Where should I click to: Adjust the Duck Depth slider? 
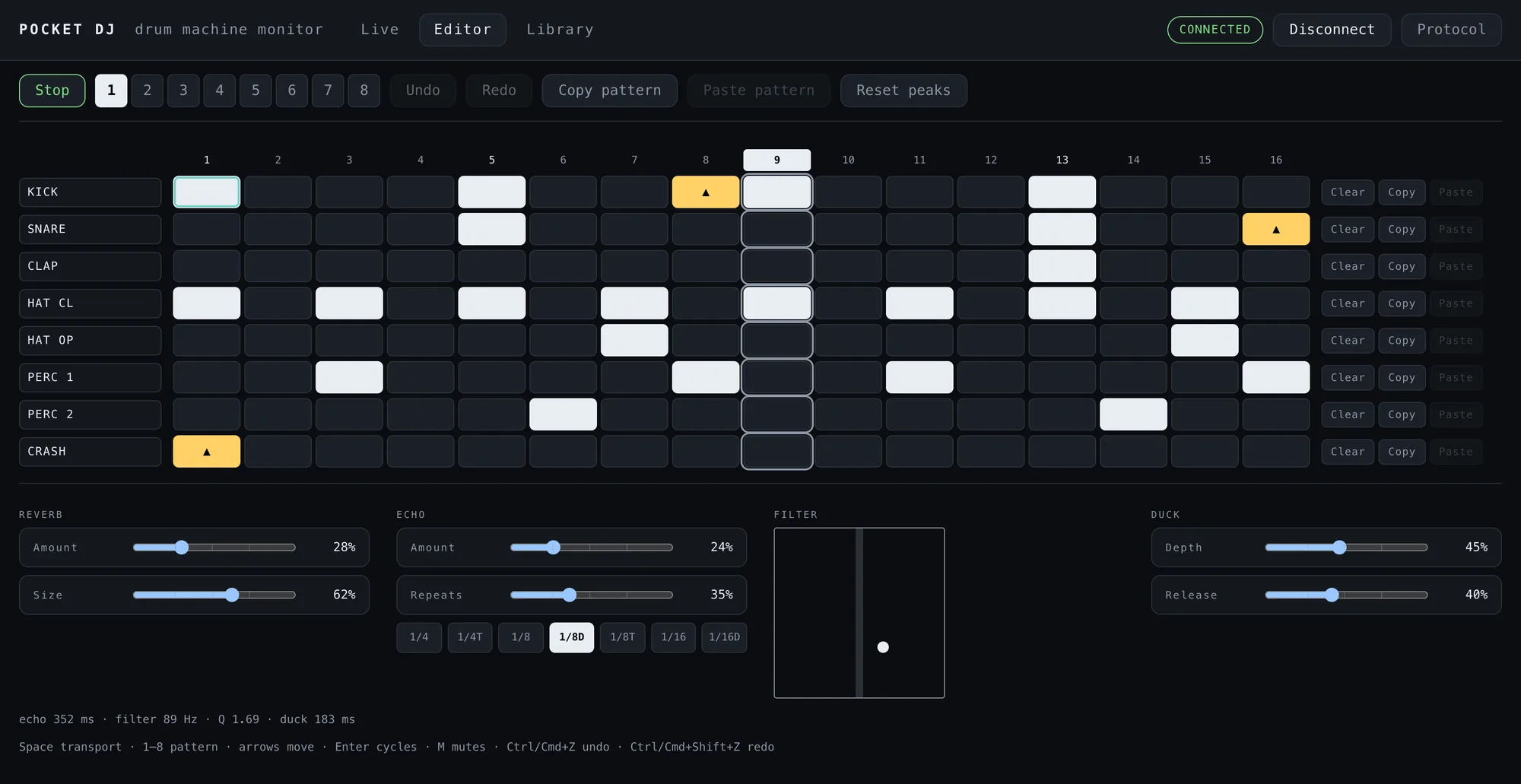point(1346,548)
